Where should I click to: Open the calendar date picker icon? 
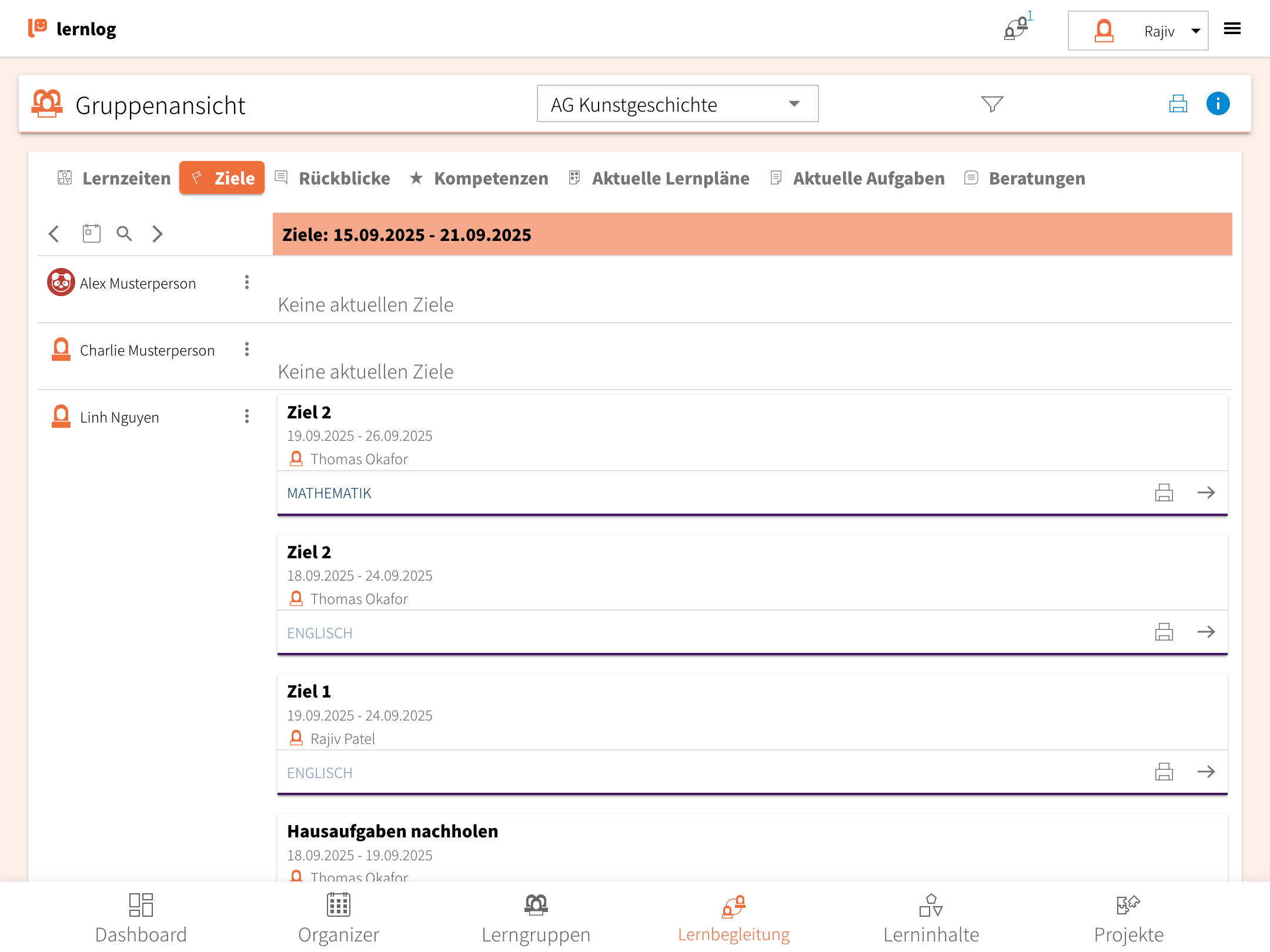point(91,234)
